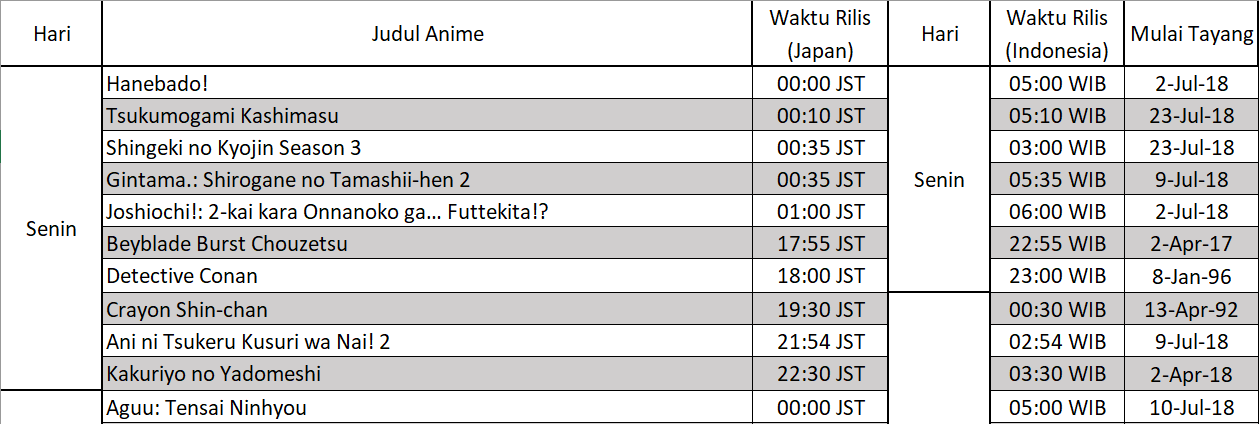1259x424 pixels.
Task: Click the Shingeki no Kyojin Season 3 cell
Action: click(427, 148)
